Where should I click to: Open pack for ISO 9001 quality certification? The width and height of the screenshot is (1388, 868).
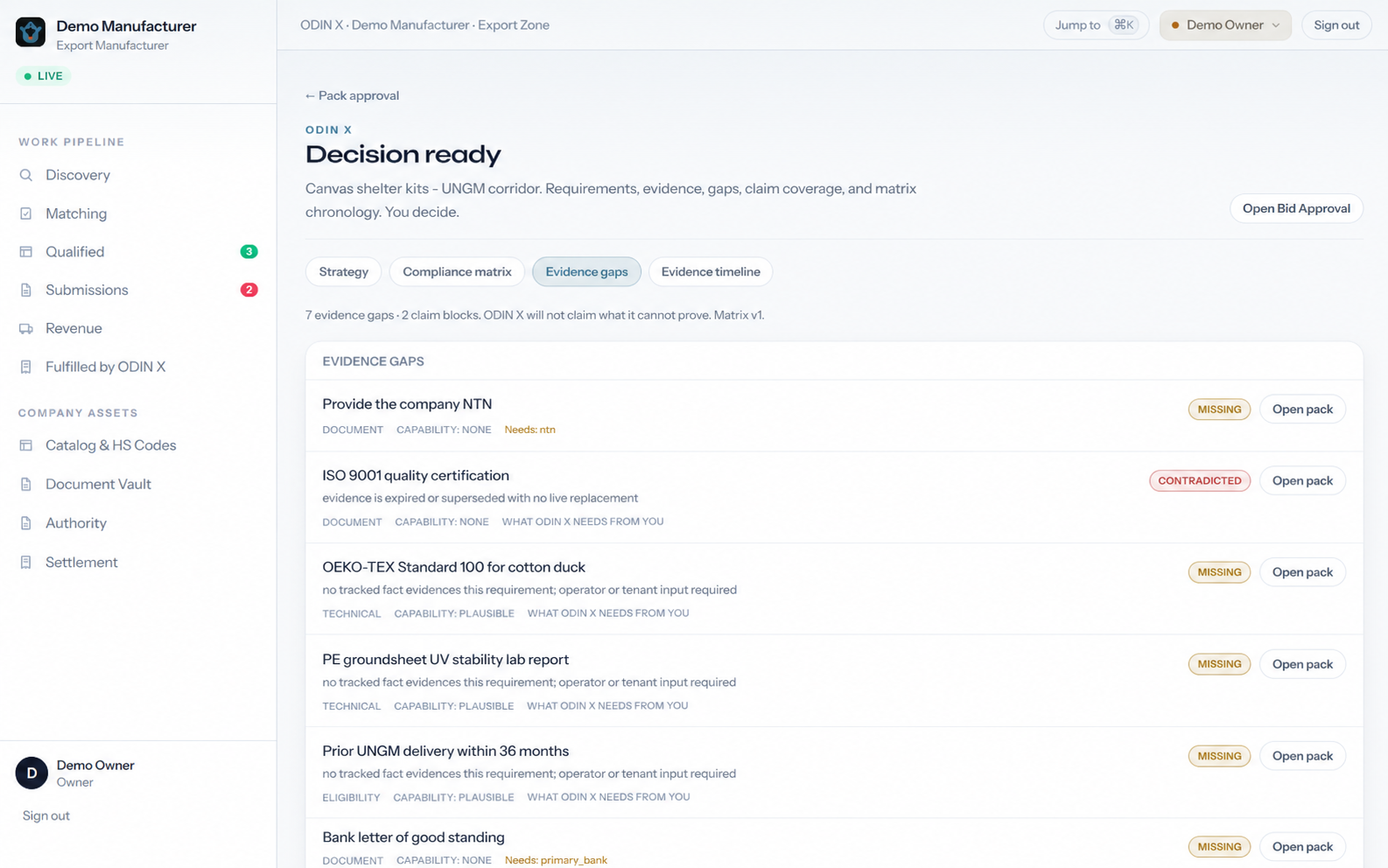tap(1302, 480)
